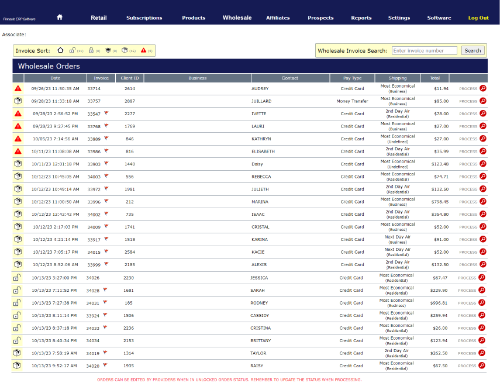Go to the home page icon
Screen dimensions: 500x388
(x=60, y=17)
